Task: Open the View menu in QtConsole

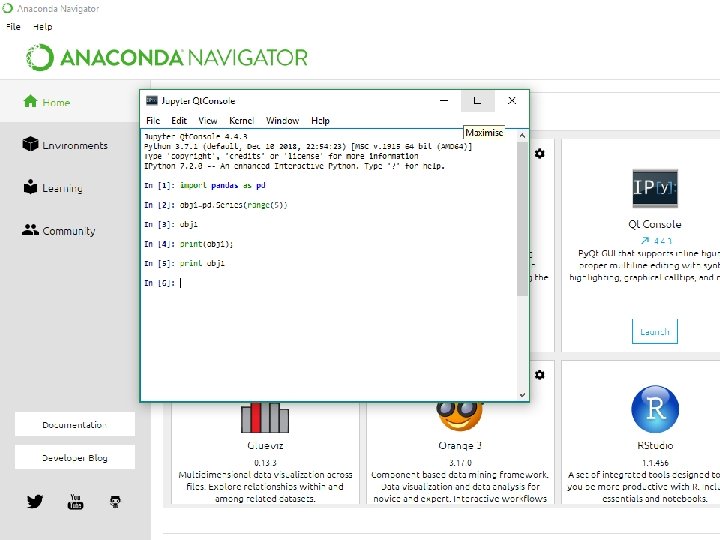Action: click(208, 121)
